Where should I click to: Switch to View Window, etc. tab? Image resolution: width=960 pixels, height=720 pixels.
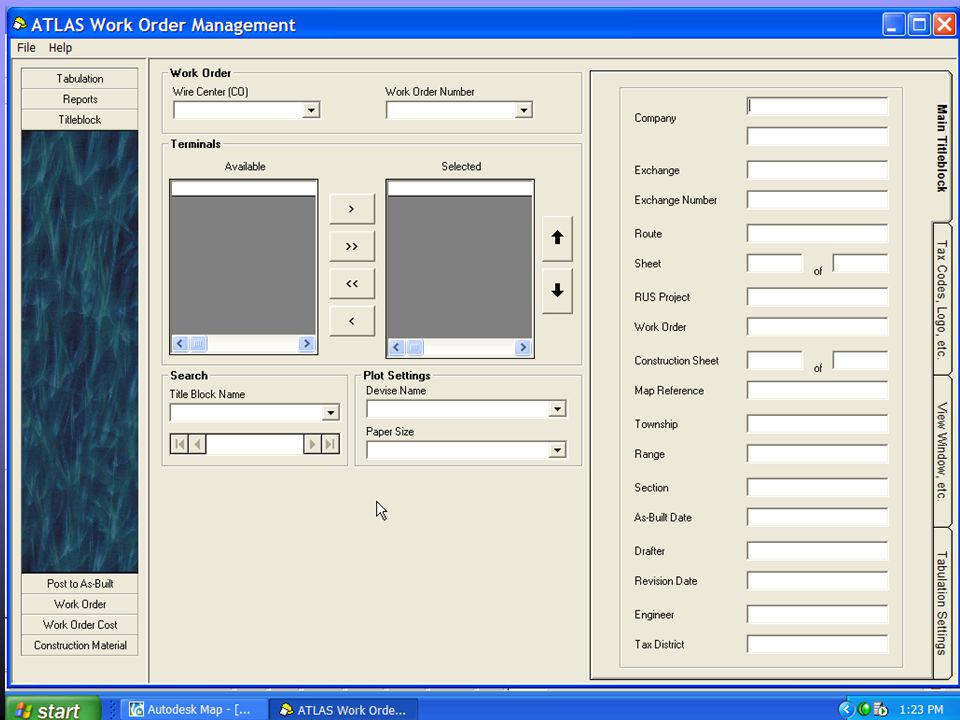[x=942, y=451]
